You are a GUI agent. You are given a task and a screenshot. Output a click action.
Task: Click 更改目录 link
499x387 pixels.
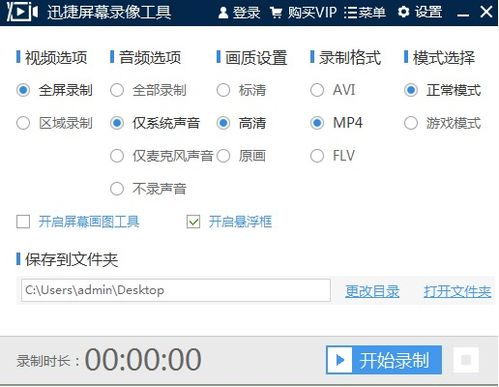372,291
